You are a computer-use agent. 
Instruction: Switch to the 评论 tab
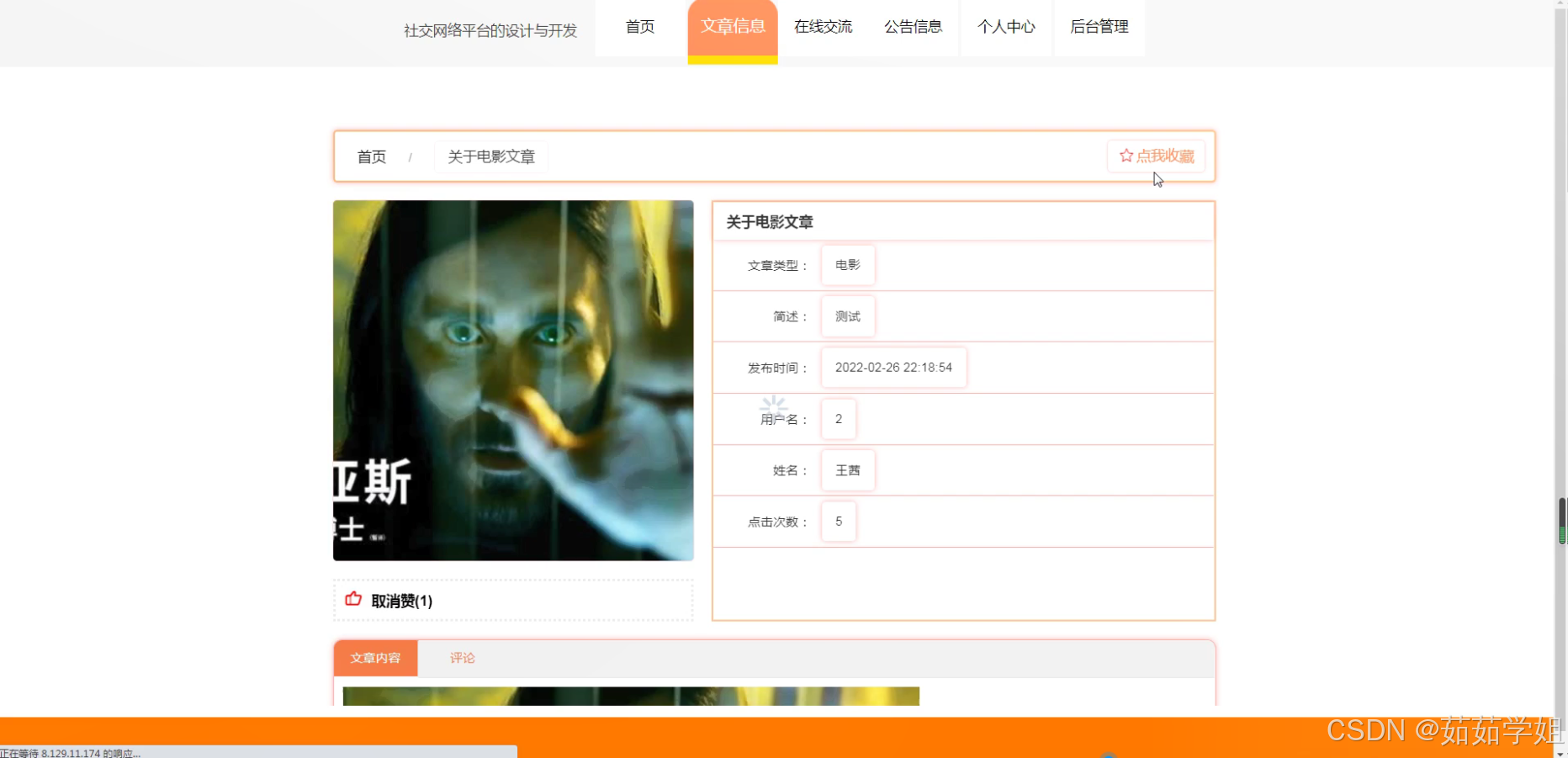coord(462,658)
